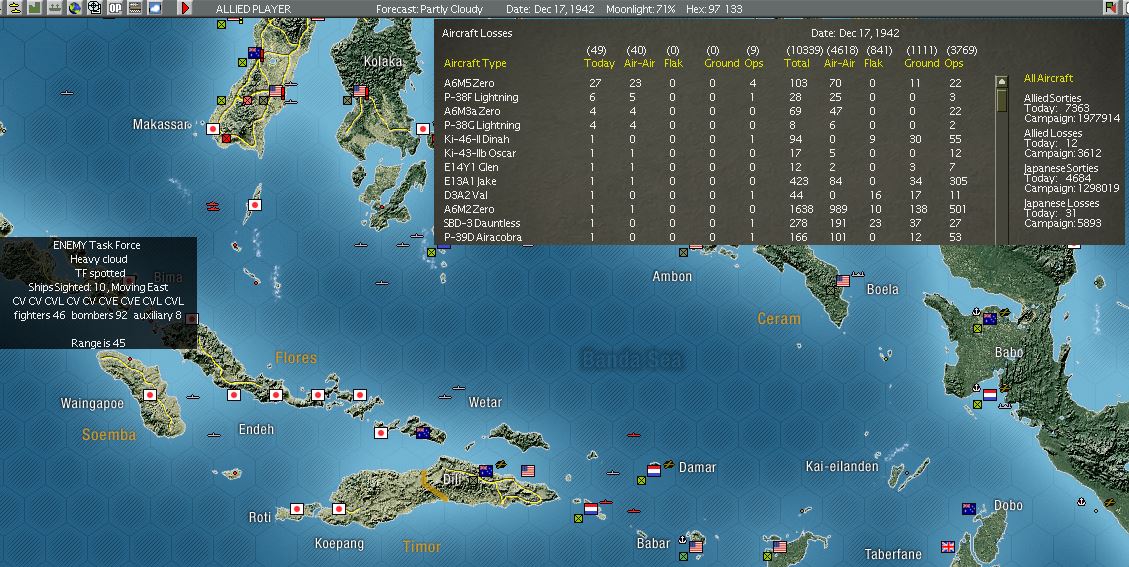Open the OP report icon
The height and width of the screenshot is (567, 1129).
(114, 8)
